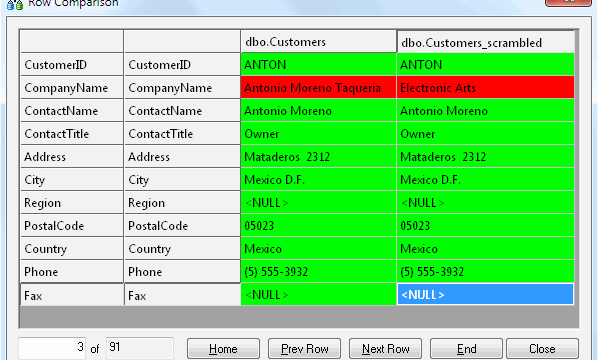
Task: Click ANTON in the dbo.Customers column
Action: tap(318, 64)
